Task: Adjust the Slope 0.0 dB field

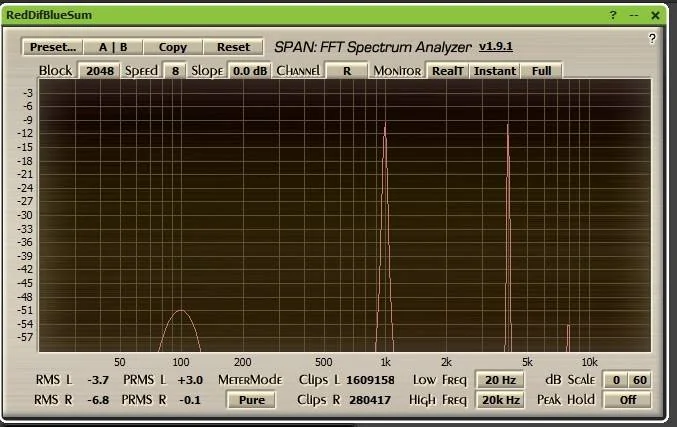Action: pos(249,71)
